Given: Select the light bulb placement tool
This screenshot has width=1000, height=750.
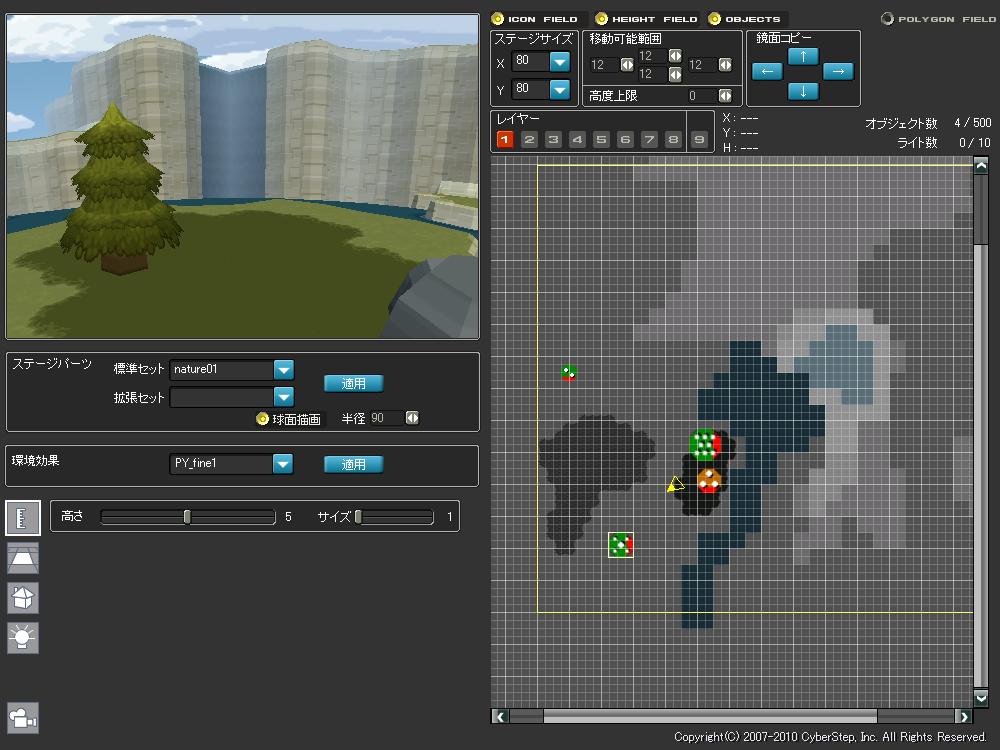Looking at the screenshot, I should coord(22,636).
